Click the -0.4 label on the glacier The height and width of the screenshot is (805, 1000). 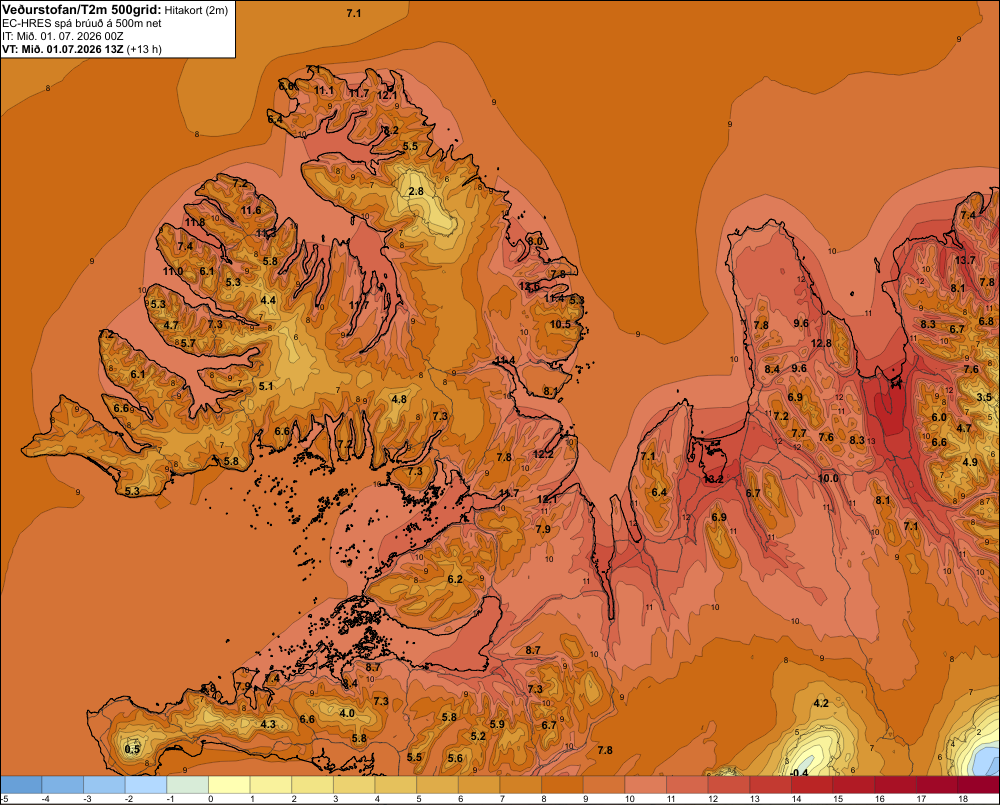pos(798,772)
